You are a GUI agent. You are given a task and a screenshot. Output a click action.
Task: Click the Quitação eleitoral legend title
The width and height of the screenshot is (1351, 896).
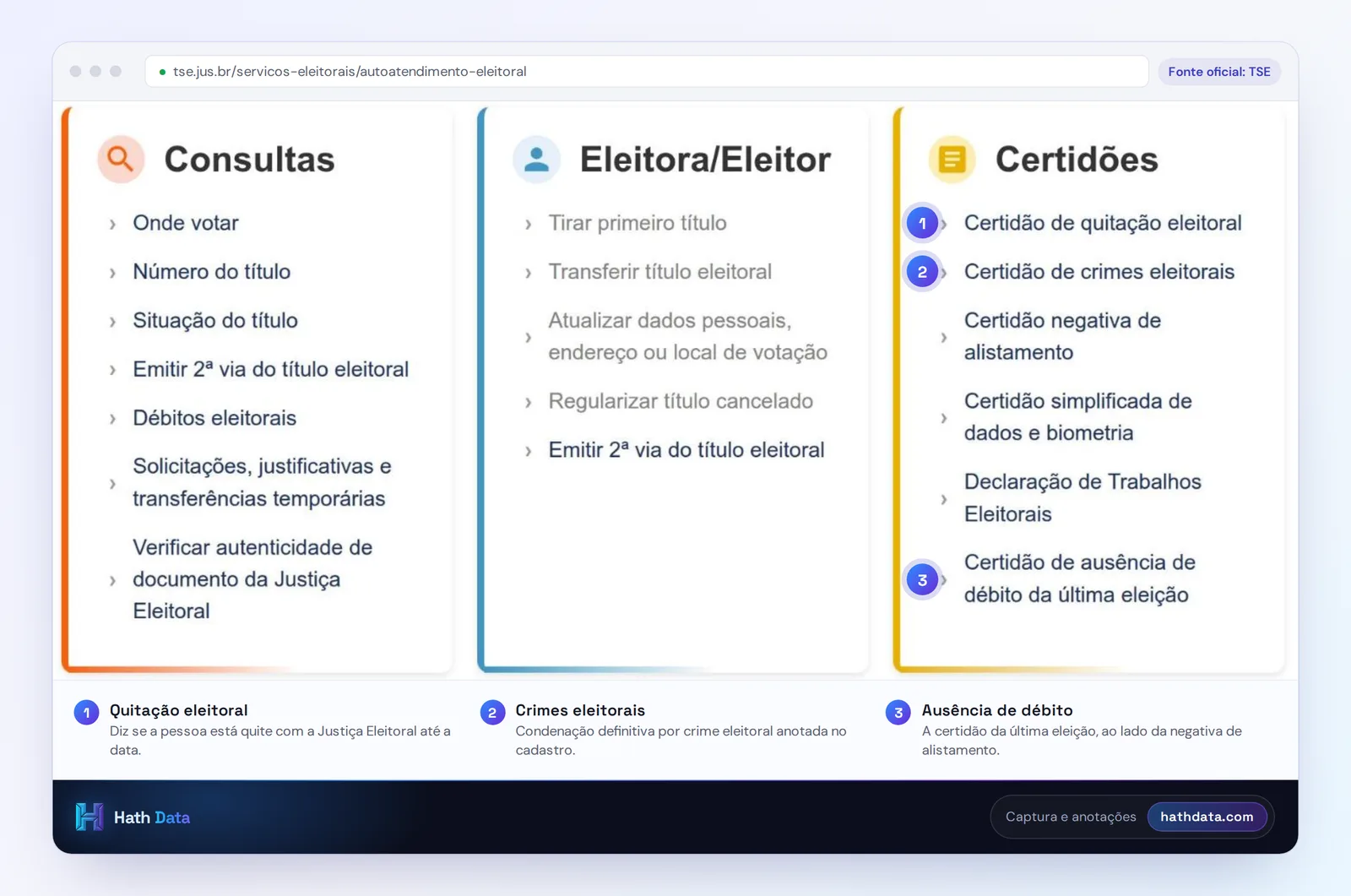point(179,710)
